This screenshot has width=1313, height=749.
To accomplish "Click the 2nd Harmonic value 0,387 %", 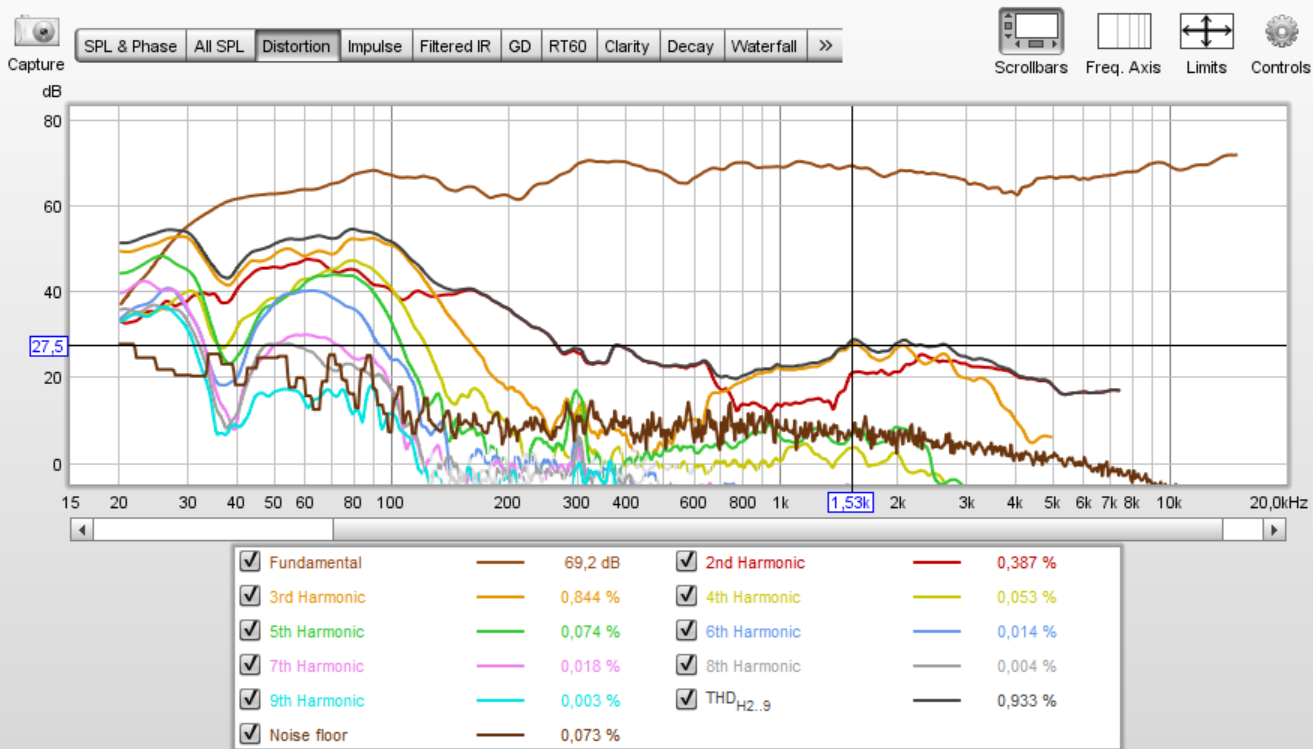I will click(1027, 563).
